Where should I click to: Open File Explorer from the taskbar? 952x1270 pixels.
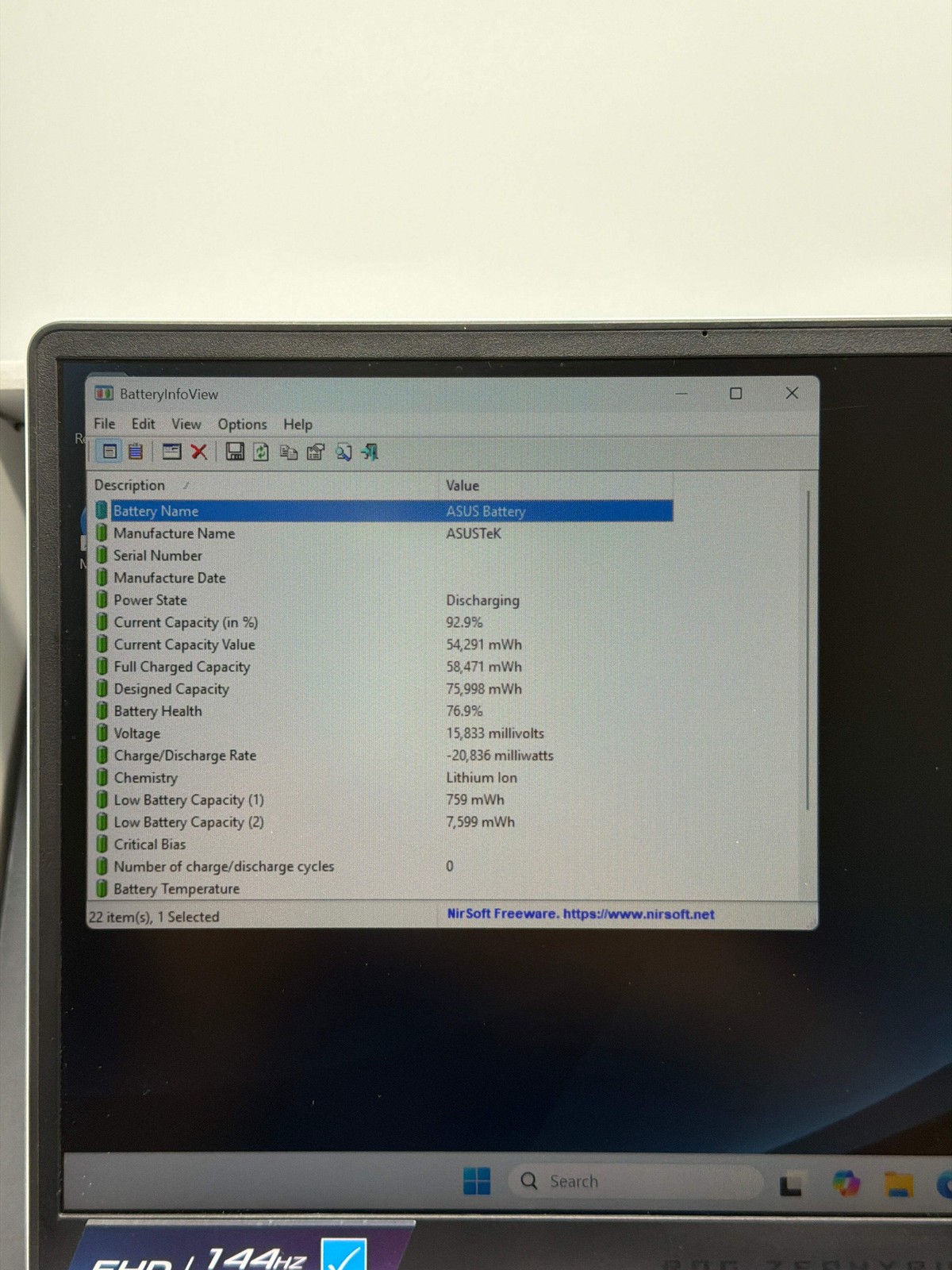tap(899, 1183)
